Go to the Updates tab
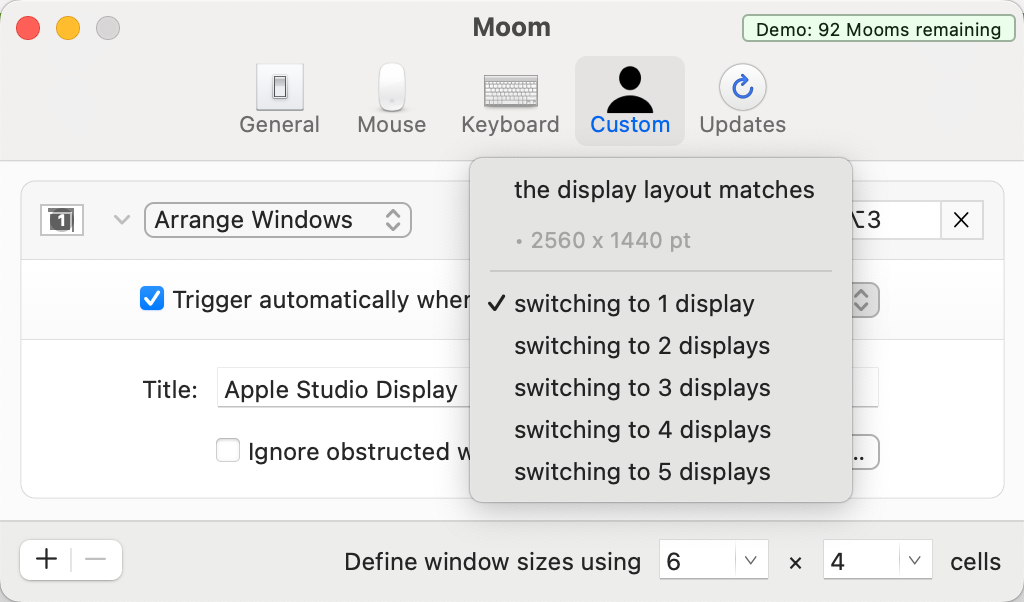Viewport: 1024px width, 602px height. click(x=743, y=101)
